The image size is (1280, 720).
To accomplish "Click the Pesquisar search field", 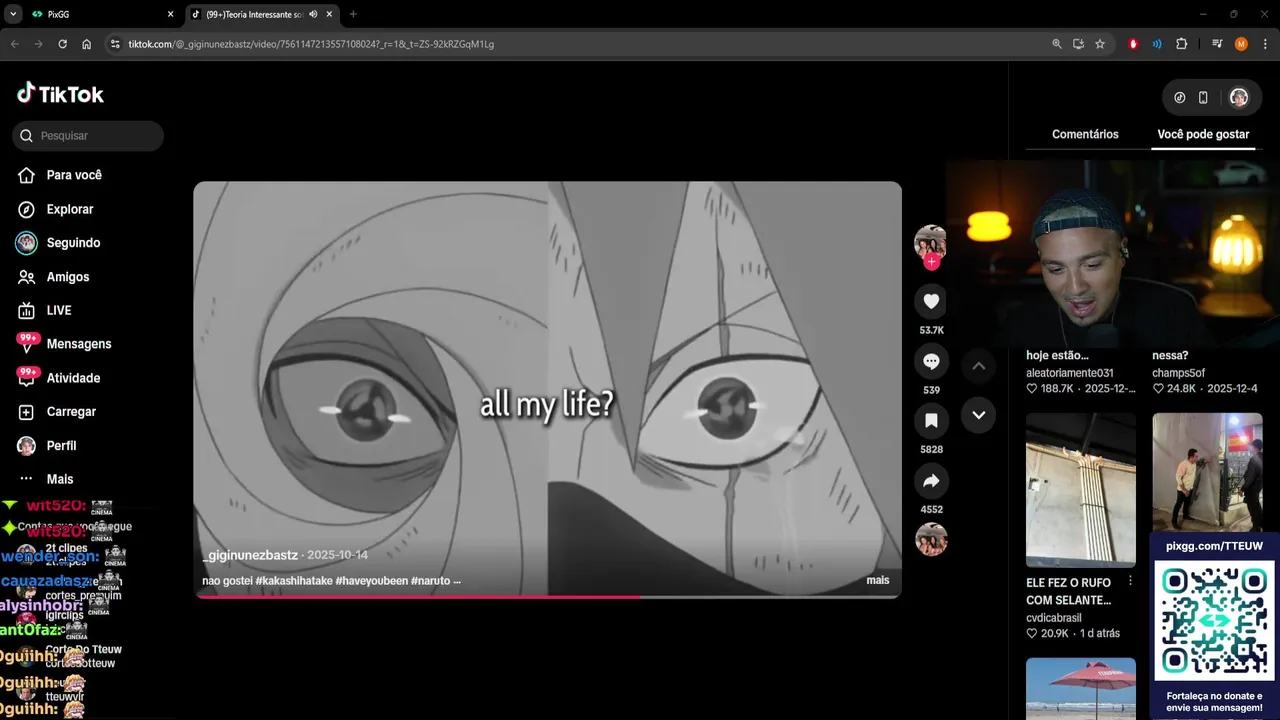I will [x=88, y=136].
